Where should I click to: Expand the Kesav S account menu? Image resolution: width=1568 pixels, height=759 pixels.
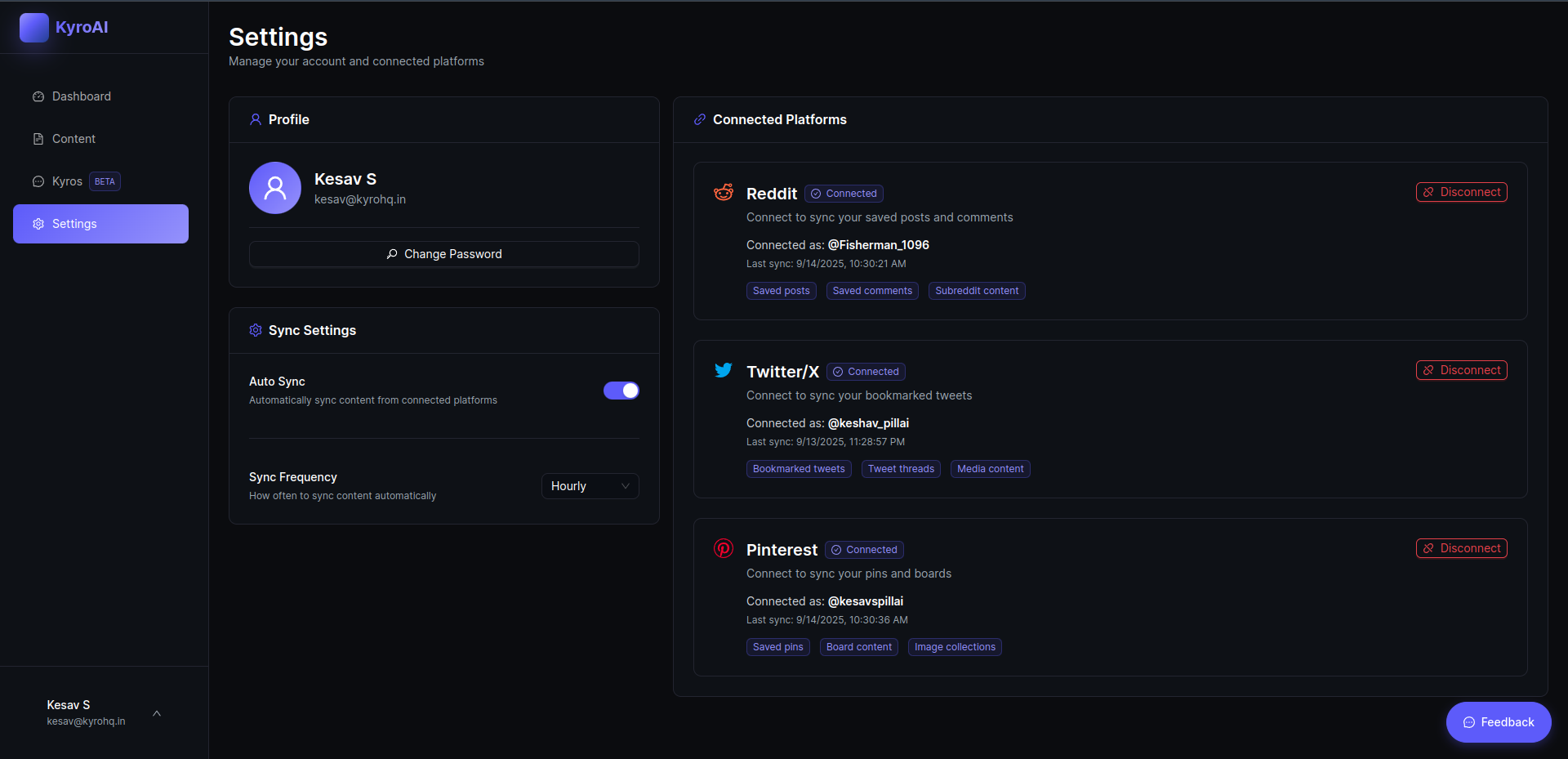157,712
